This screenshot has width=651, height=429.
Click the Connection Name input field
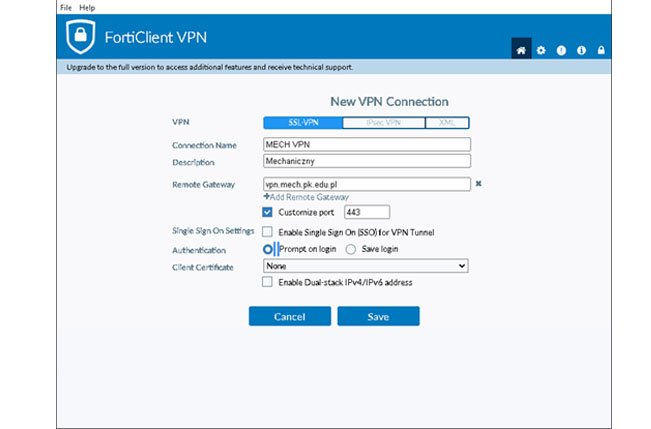click(x=365, y=145)
